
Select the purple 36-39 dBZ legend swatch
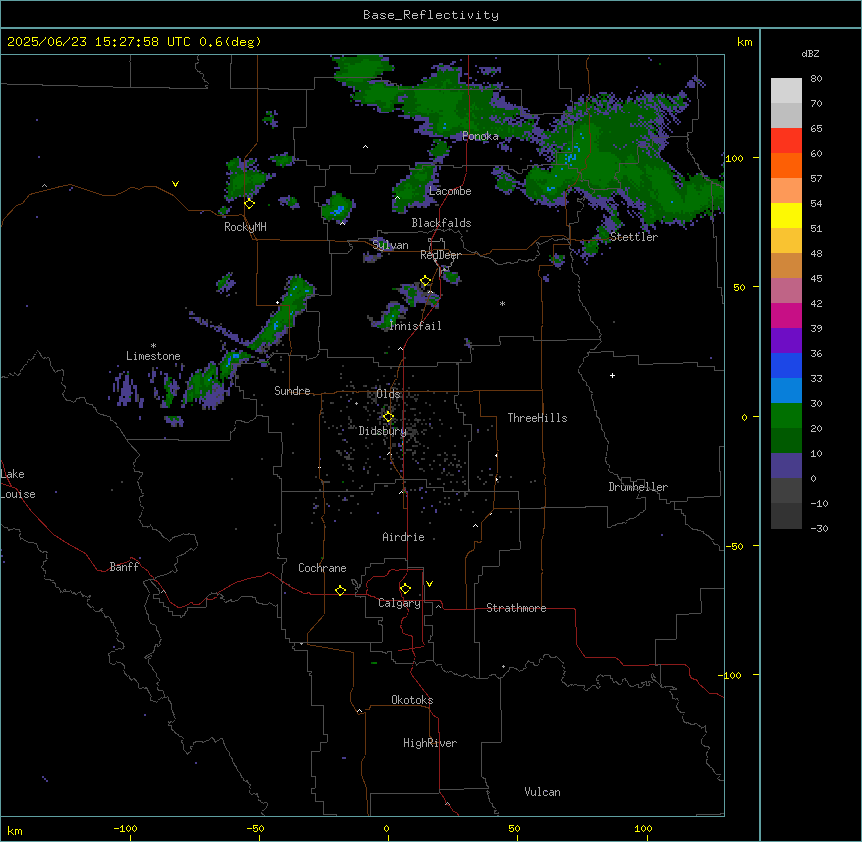click(x=786, y=341)
